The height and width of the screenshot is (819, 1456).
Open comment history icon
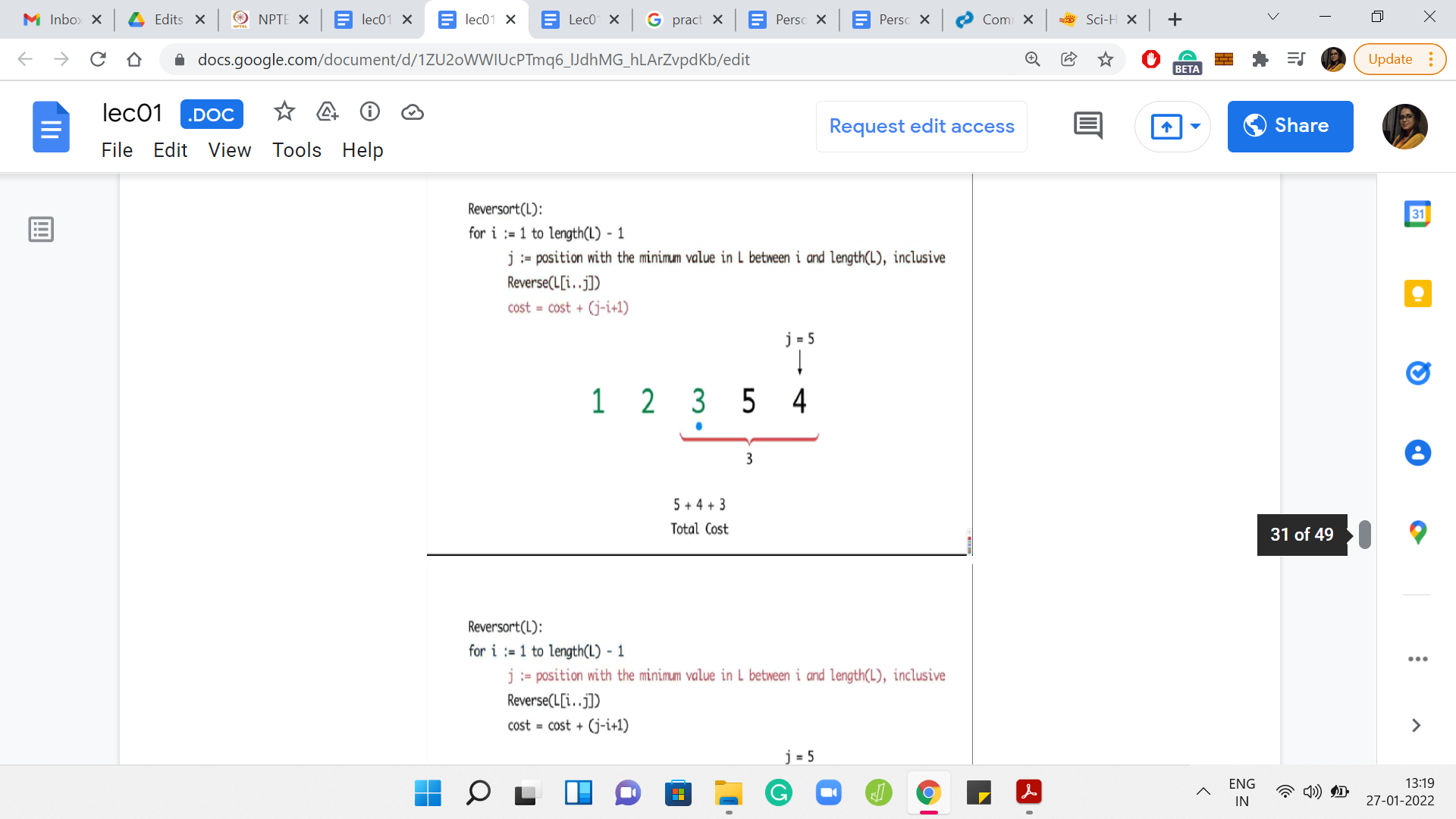click(1087, 126)
